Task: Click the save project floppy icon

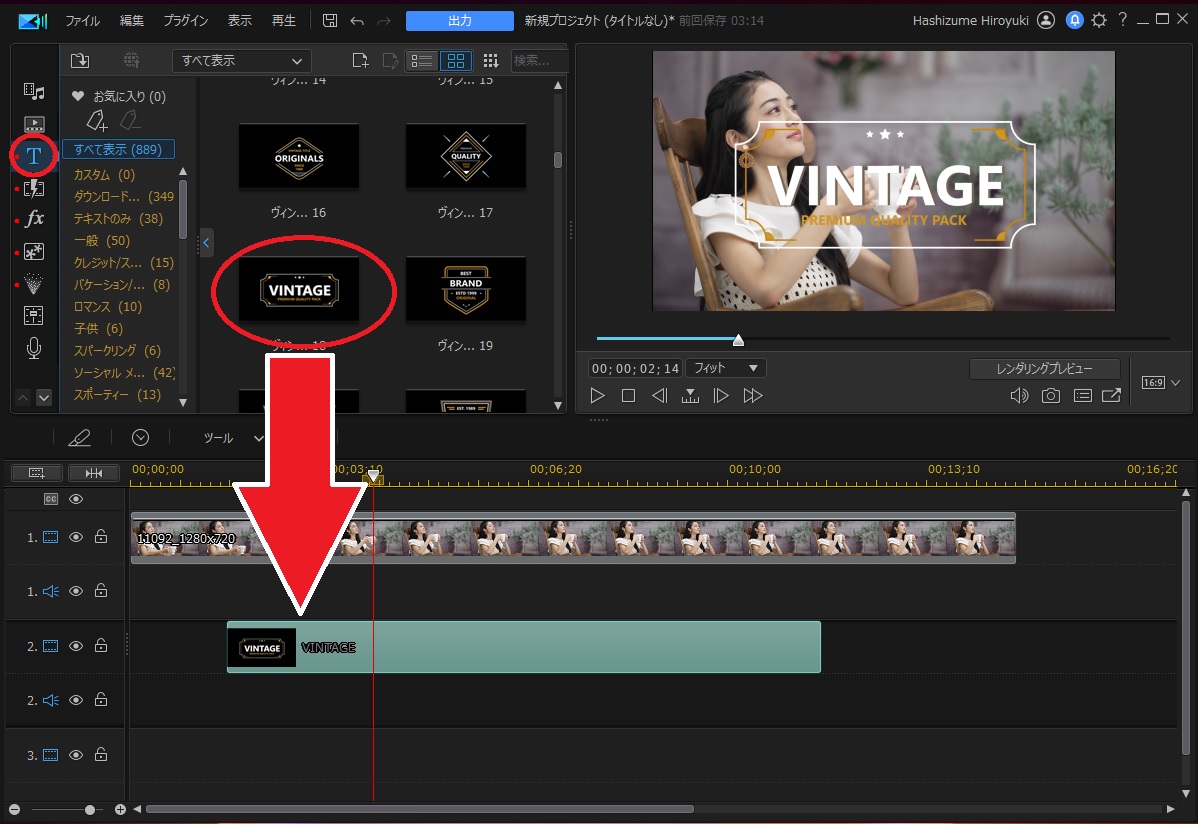Action: point(330,20)
